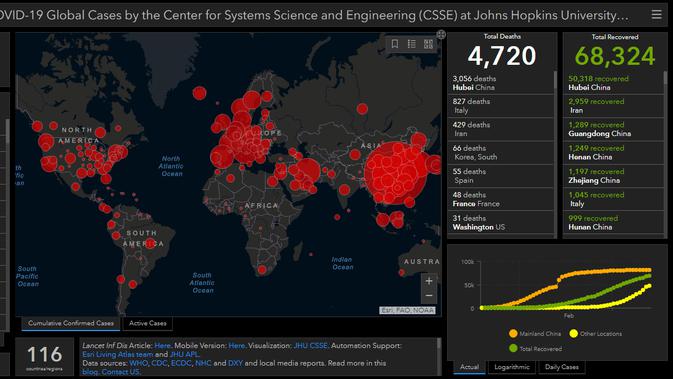673x379 pixels.
Task: Open the NHC data source link
Action: point(203,363)
